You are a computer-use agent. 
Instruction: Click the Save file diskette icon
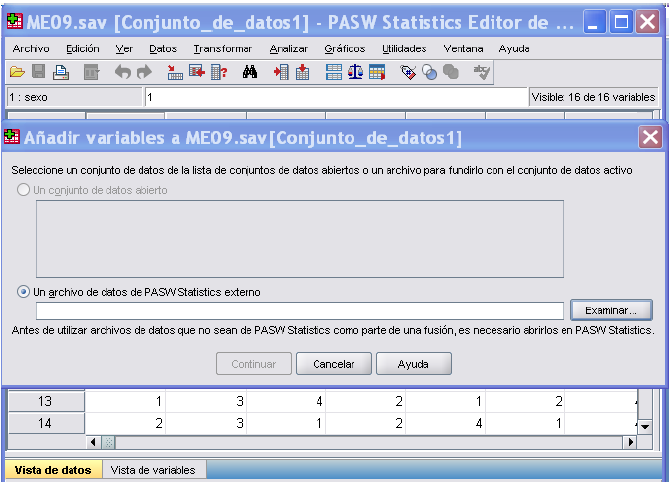[38, 72]
